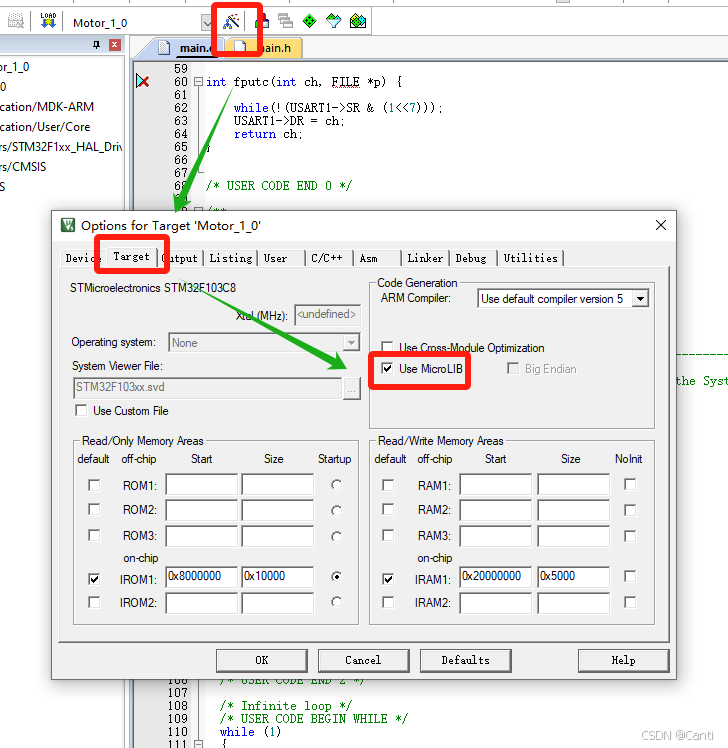Open the User tab
728x748 pixels.
coord(282,258)
